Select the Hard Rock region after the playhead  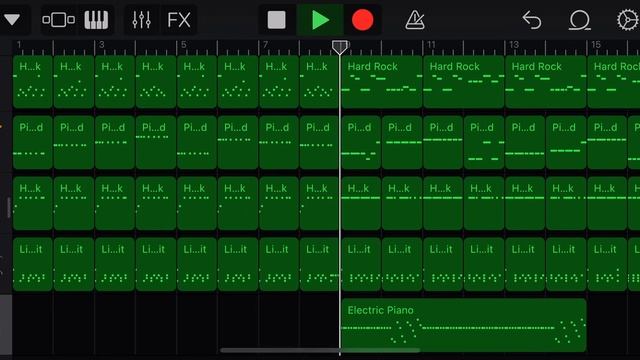click(x=382, y=82)
